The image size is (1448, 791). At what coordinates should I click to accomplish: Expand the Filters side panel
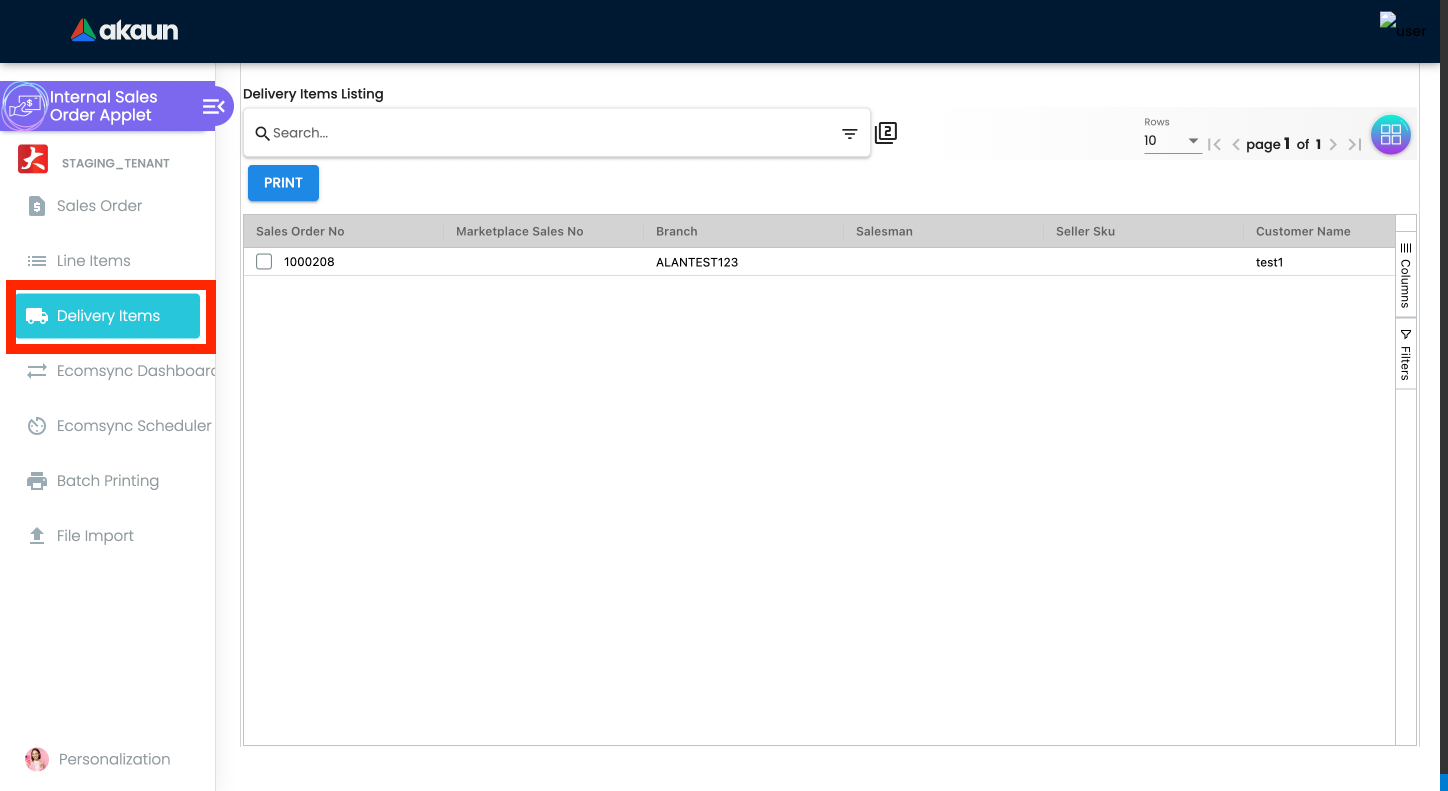[x=1405, y=354]
